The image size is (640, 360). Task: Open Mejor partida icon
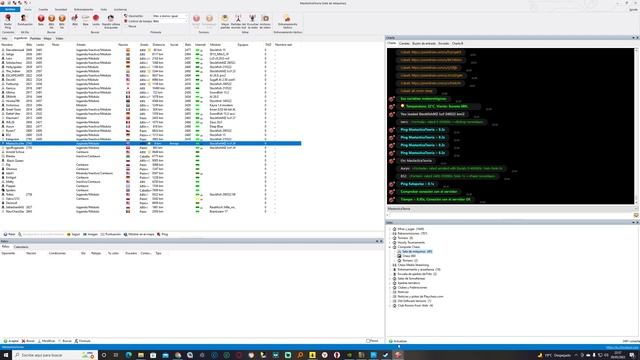click(x=225, y=21)
